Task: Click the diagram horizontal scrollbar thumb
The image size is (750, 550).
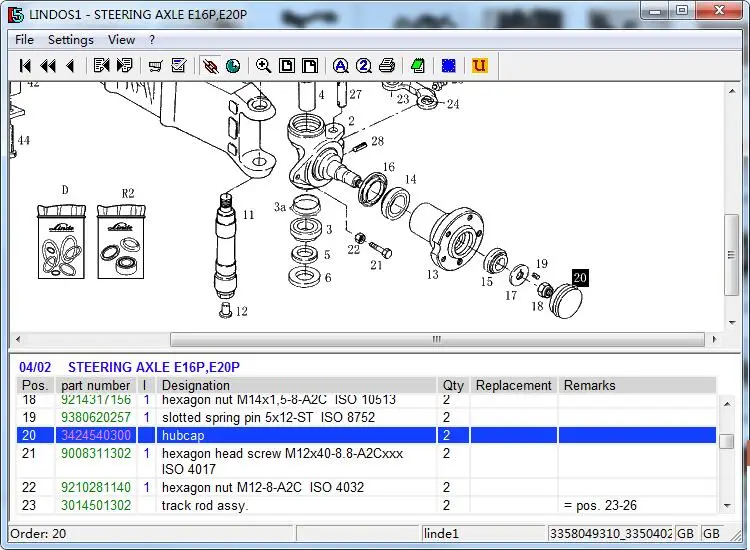Action: click(x=437, y=339)
